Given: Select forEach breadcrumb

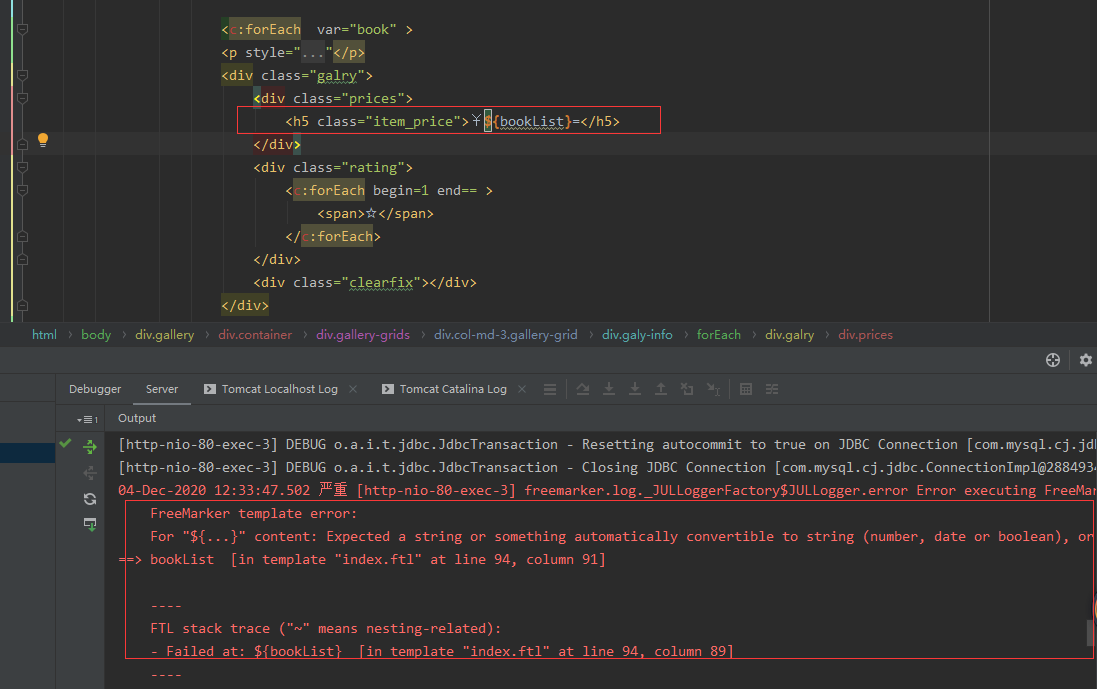Looking at the screenshot, I should [x=719, y=334].
